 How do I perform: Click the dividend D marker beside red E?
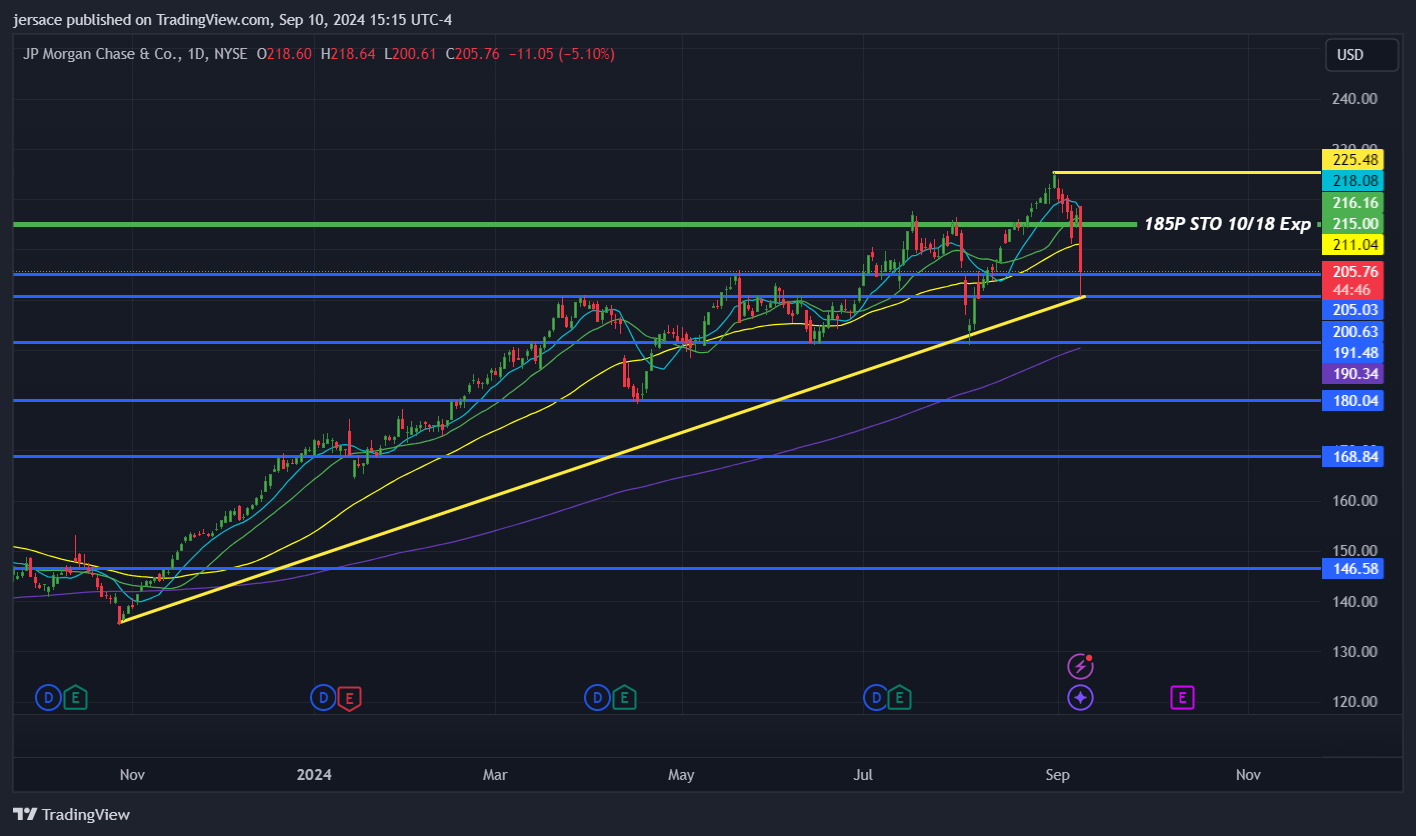[323, 698]
